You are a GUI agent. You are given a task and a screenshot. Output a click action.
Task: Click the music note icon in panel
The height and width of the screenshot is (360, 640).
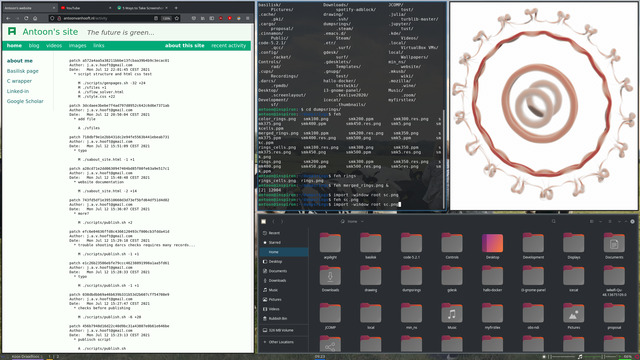point(580,357)
